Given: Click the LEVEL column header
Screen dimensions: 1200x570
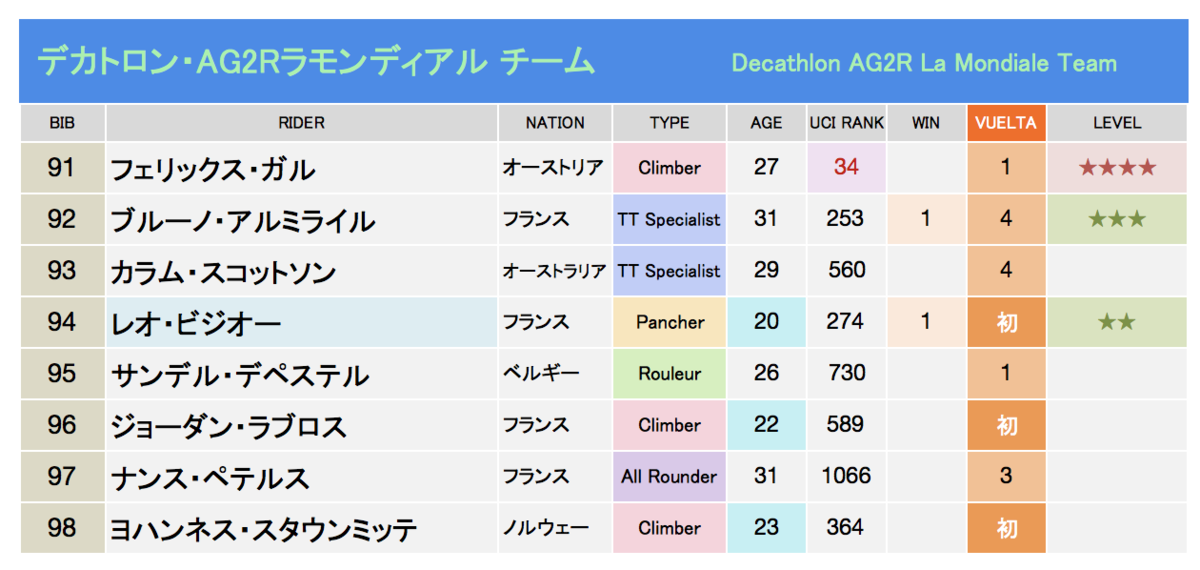Looking at the screenshot, I should pyautogui.click(x=1117, y=123).
